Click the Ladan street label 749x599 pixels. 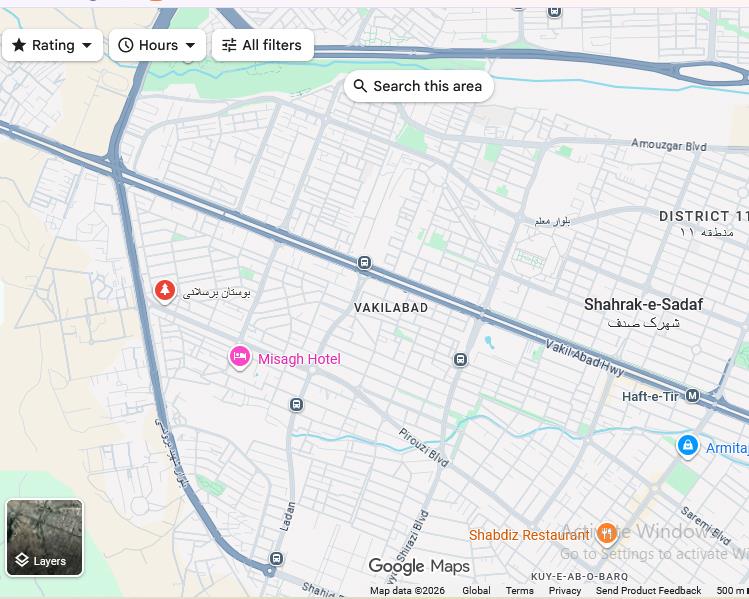pyautogui.click(x=287, y=516)
